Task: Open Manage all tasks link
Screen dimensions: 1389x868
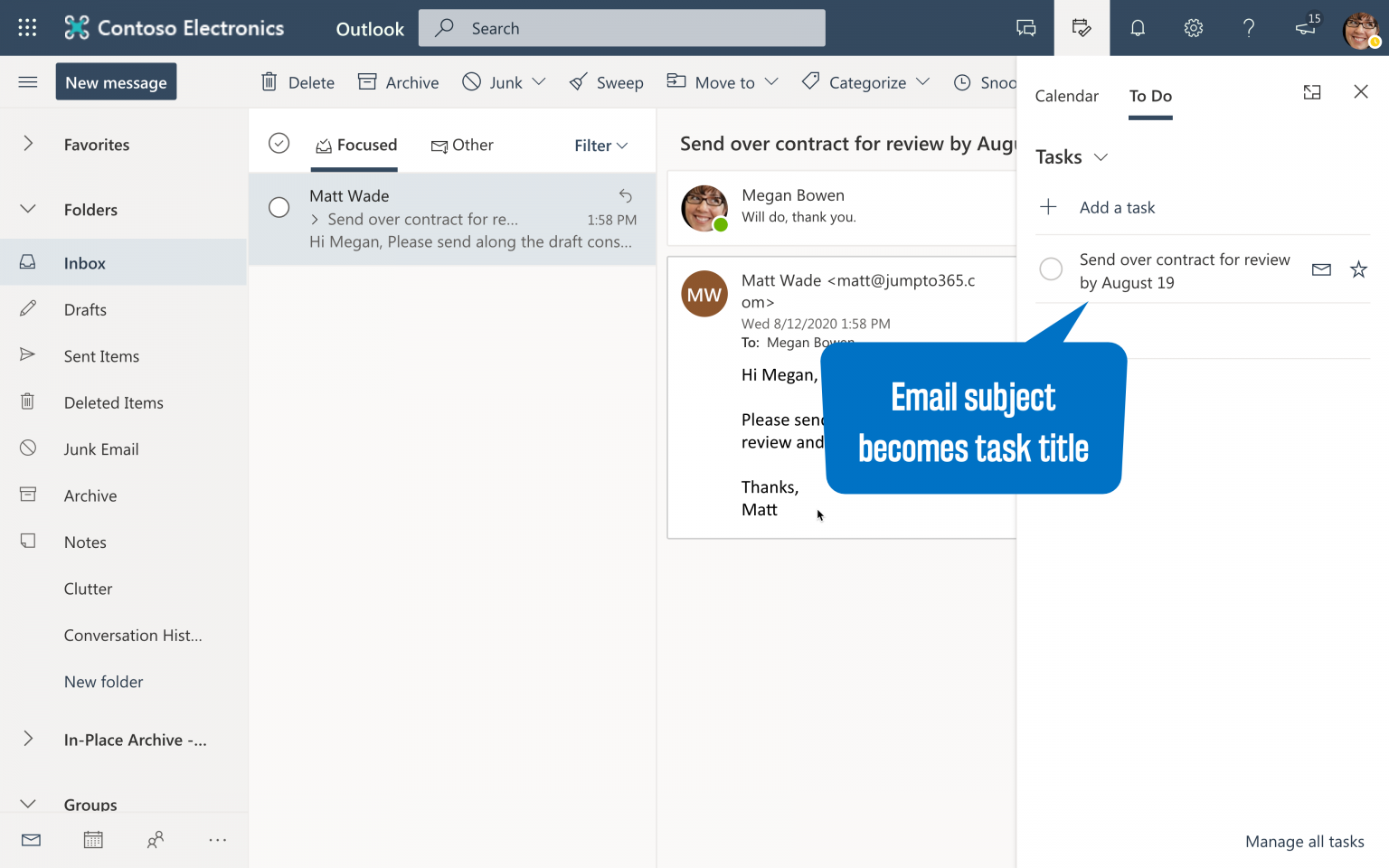Action: click(x=1305, y=841)
